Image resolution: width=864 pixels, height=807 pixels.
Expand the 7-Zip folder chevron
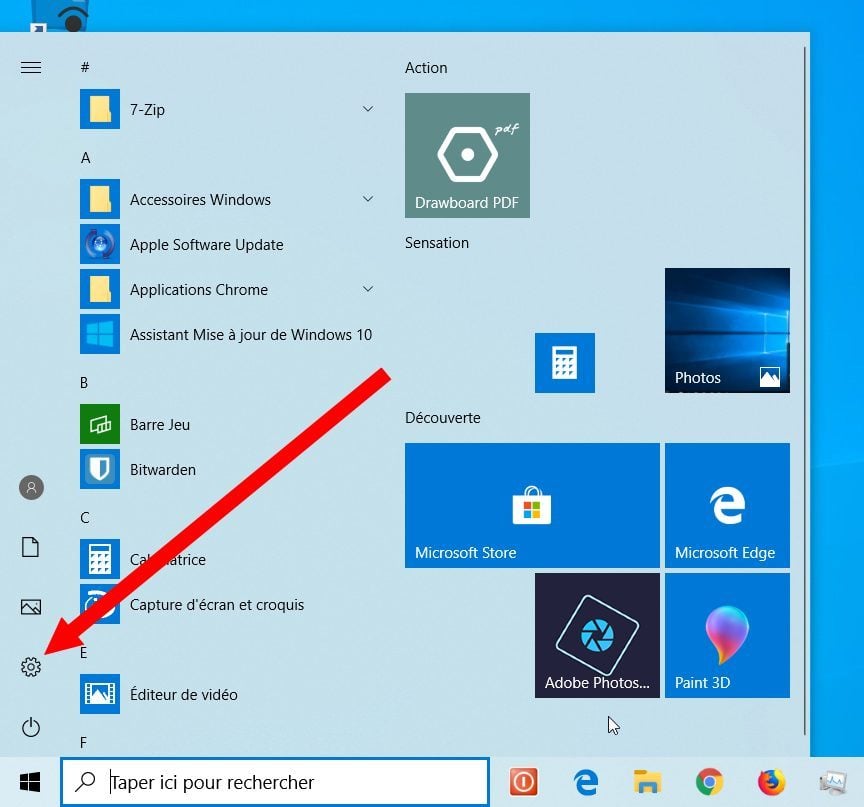(x=368, y=109)
